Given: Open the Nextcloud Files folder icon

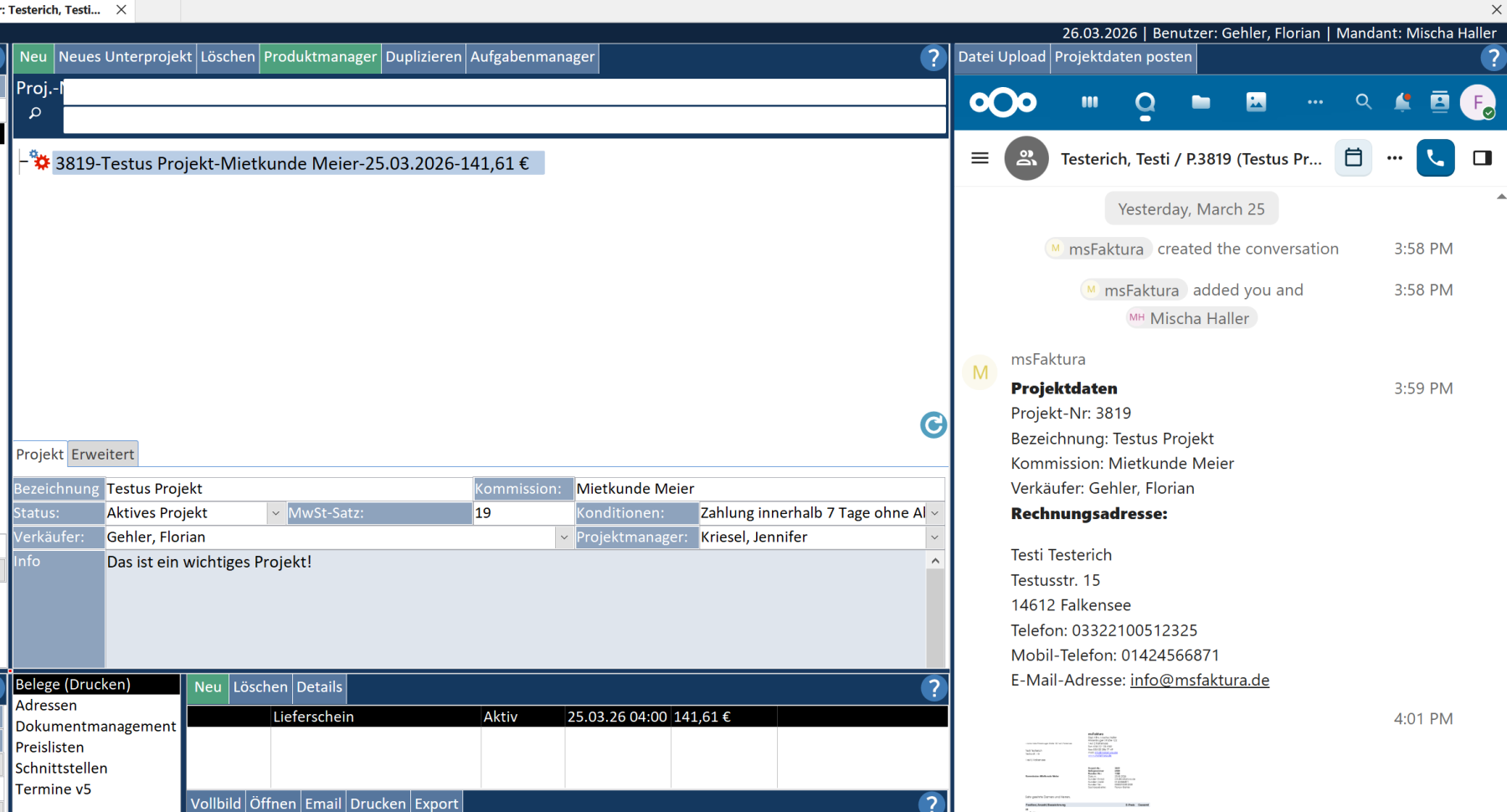Looking at the screenshot, I should click(1201, 102).
